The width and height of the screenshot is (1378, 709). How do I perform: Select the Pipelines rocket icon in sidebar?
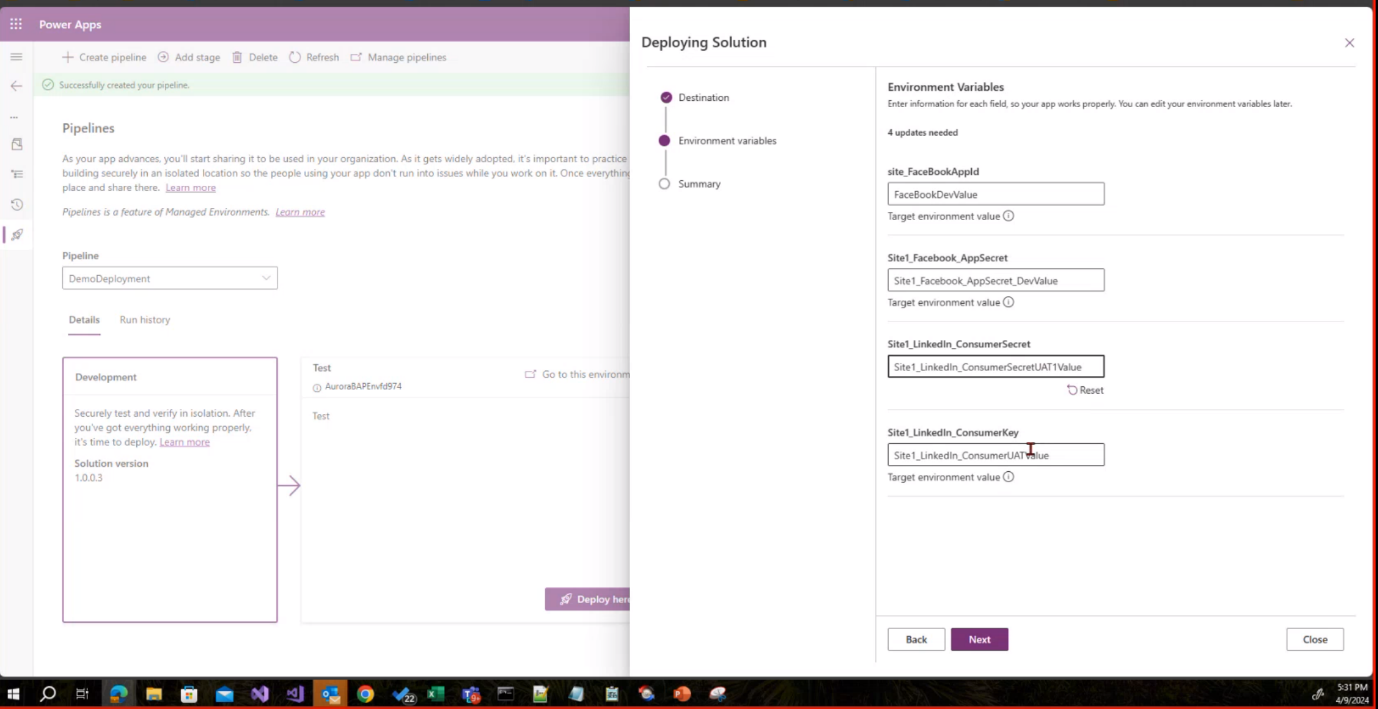[17, 234]
